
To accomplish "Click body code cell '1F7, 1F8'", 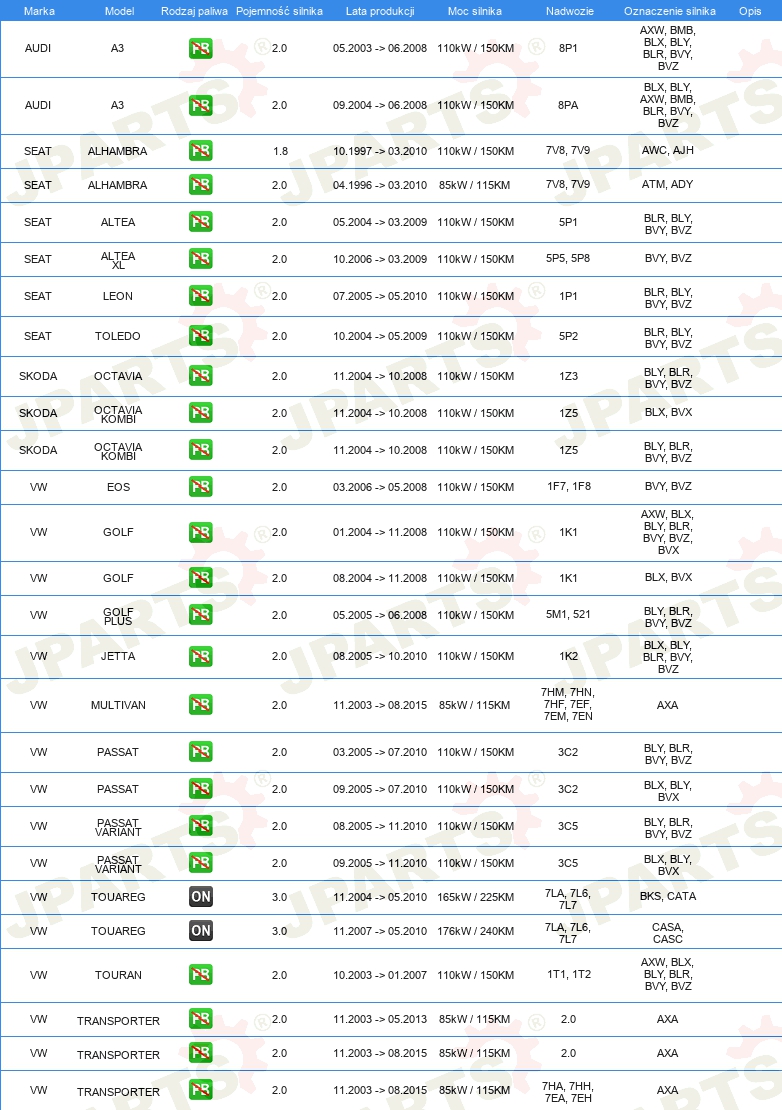I will [x=569, y=486].
